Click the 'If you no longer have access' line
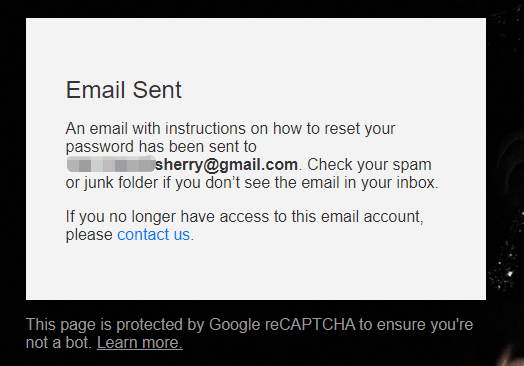 tap(245, 216)
